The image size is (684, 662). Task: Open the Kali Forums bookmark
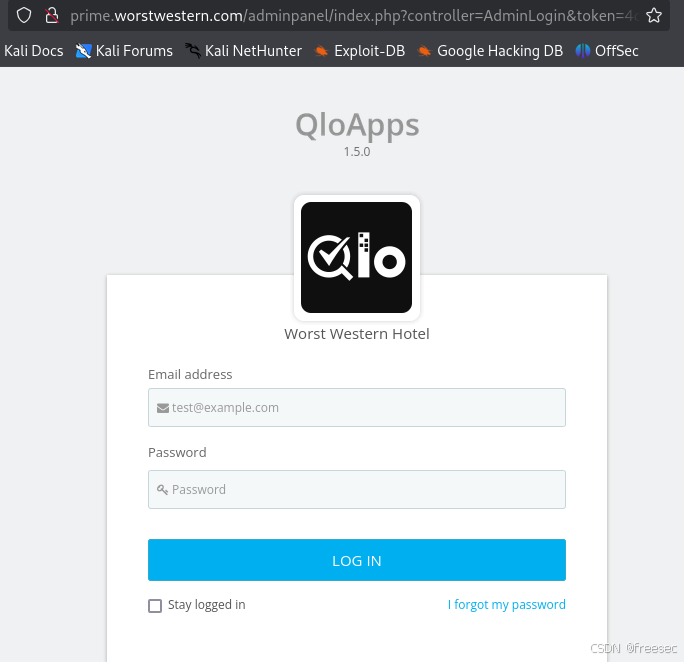[x=124, y=51]
